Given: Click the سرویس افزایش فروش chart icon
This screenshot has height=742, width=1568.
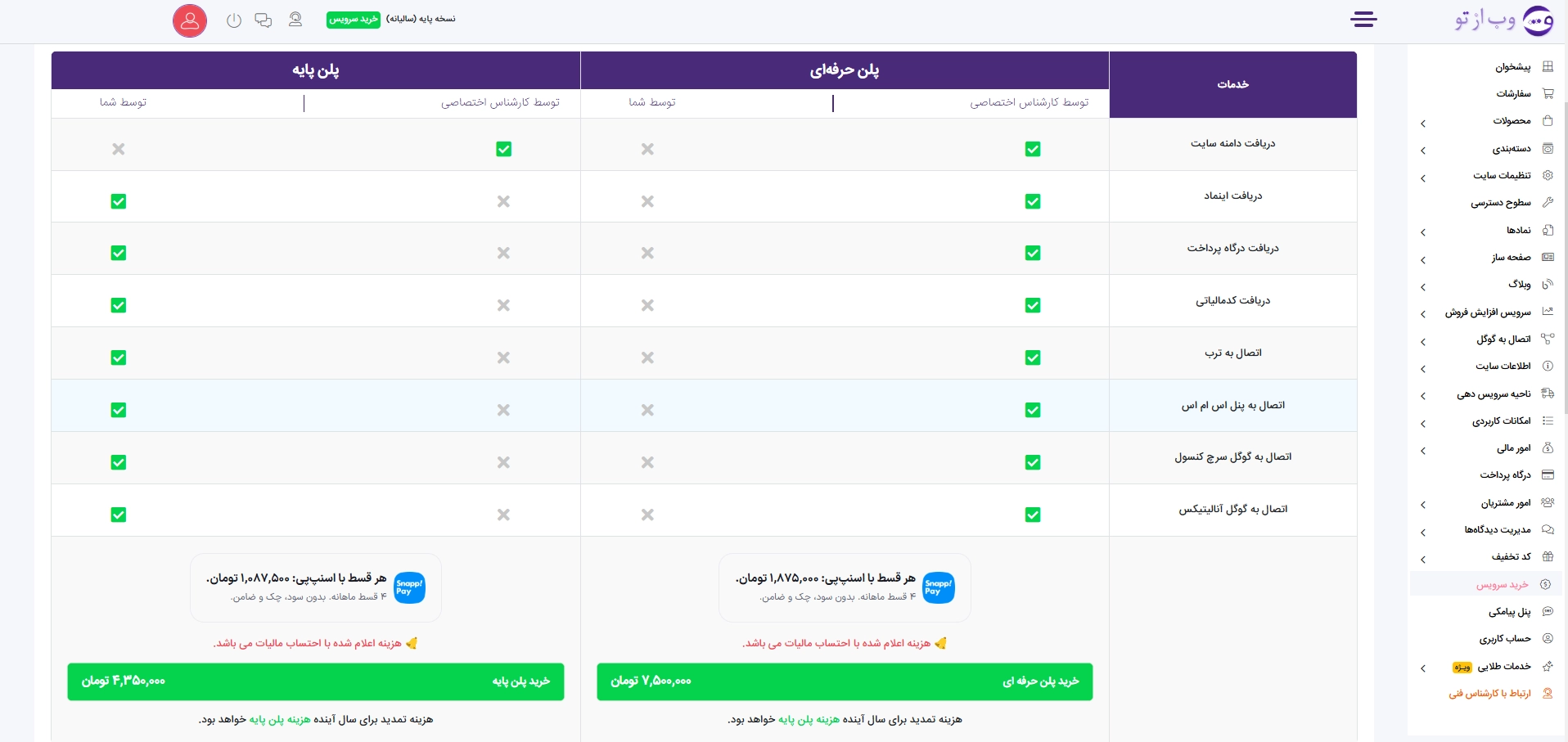Looking at the screenshot, I should 1548,312.
